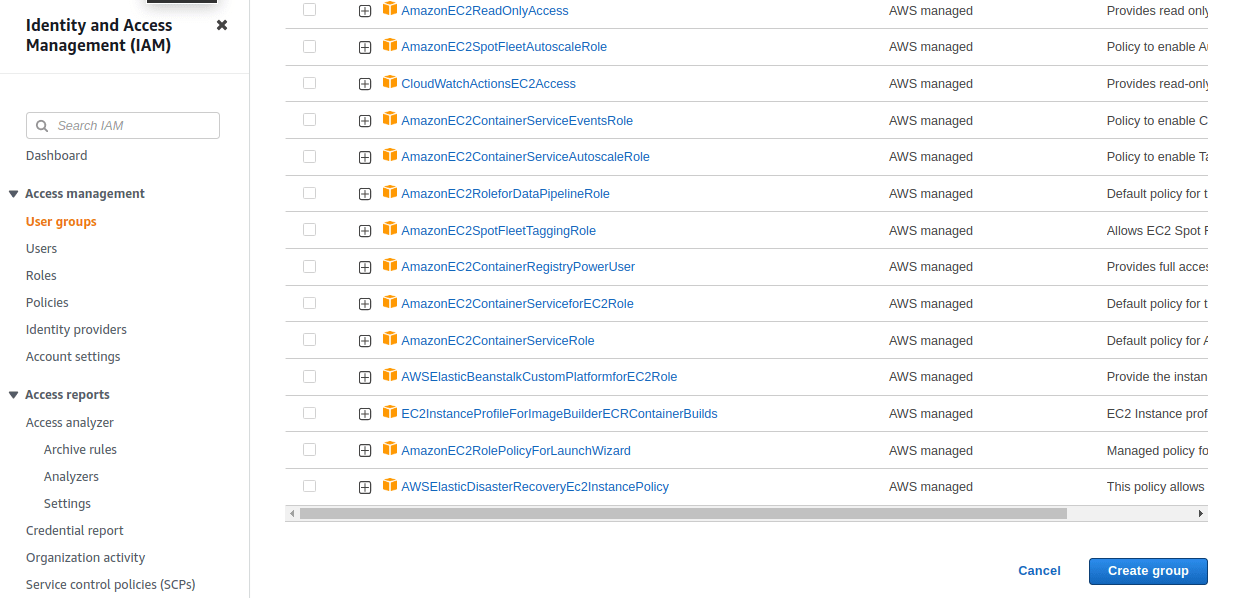Go to Archive rules under Access analyzer
Screen dimensions: 1237x598
pyautogui.click(x=80, y=450)
